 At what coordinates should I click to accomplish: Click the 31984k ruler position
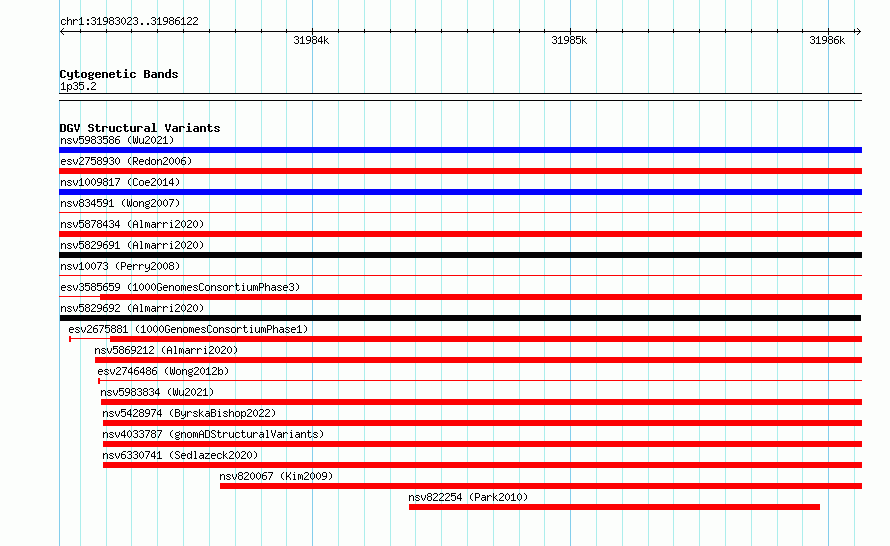[x=311, y=40]
